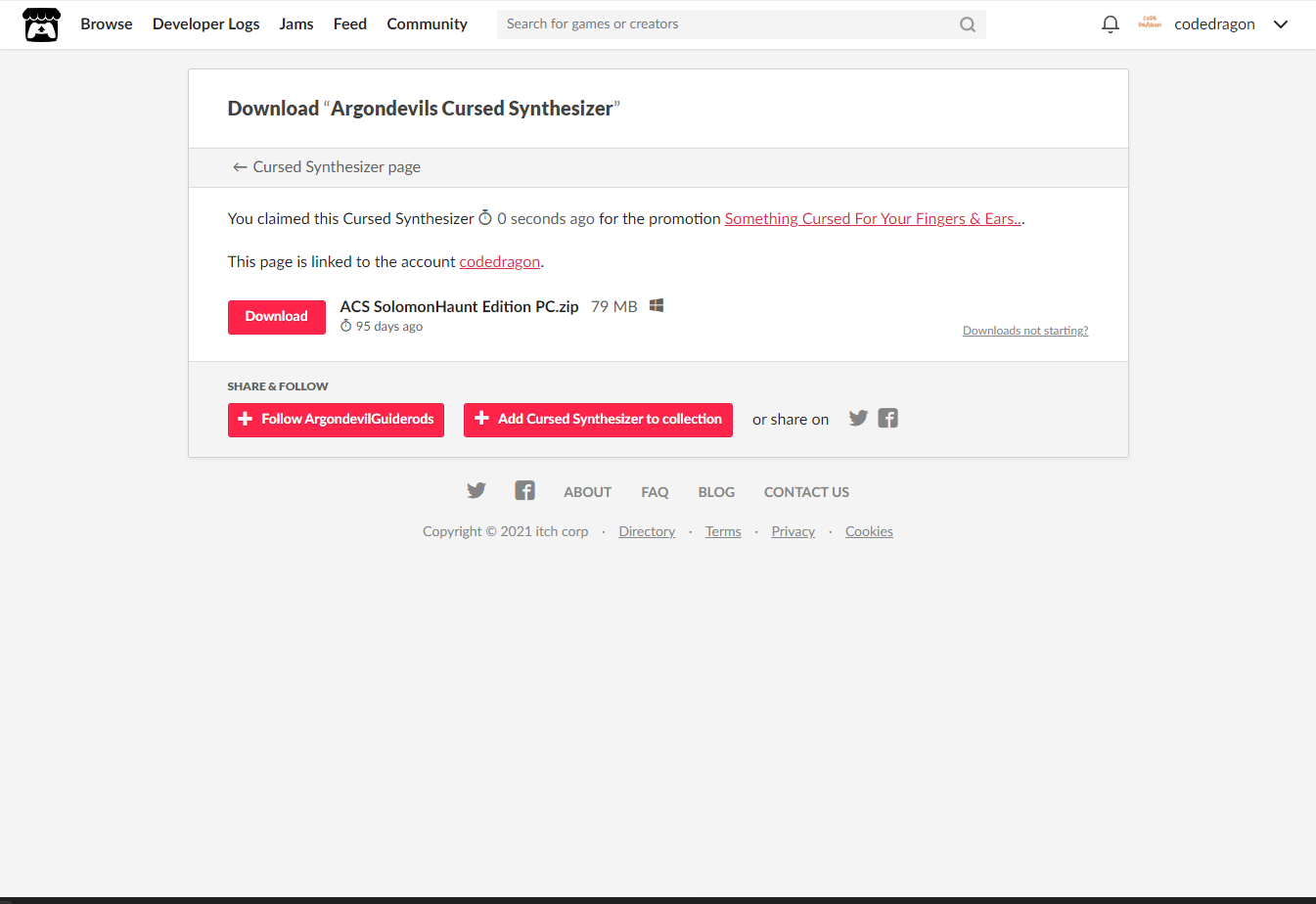Screen dimensions: 1316x904
Task: Expand the account menu chevron
Action: [x=1281, y=24]
